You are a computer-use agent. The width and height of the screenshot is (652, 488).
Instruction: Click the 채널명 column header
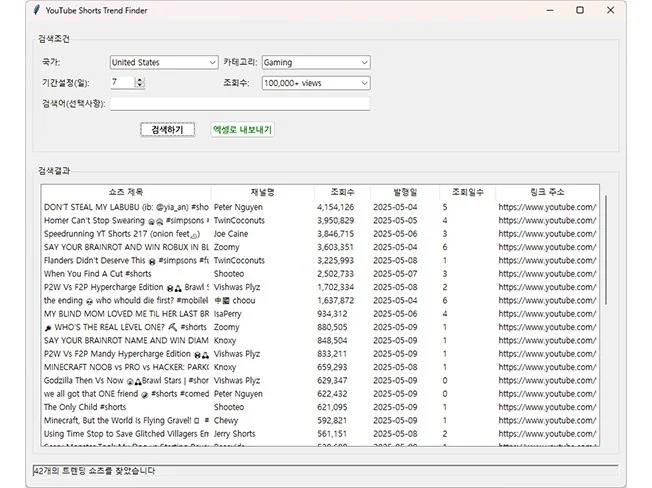(262, 191)
